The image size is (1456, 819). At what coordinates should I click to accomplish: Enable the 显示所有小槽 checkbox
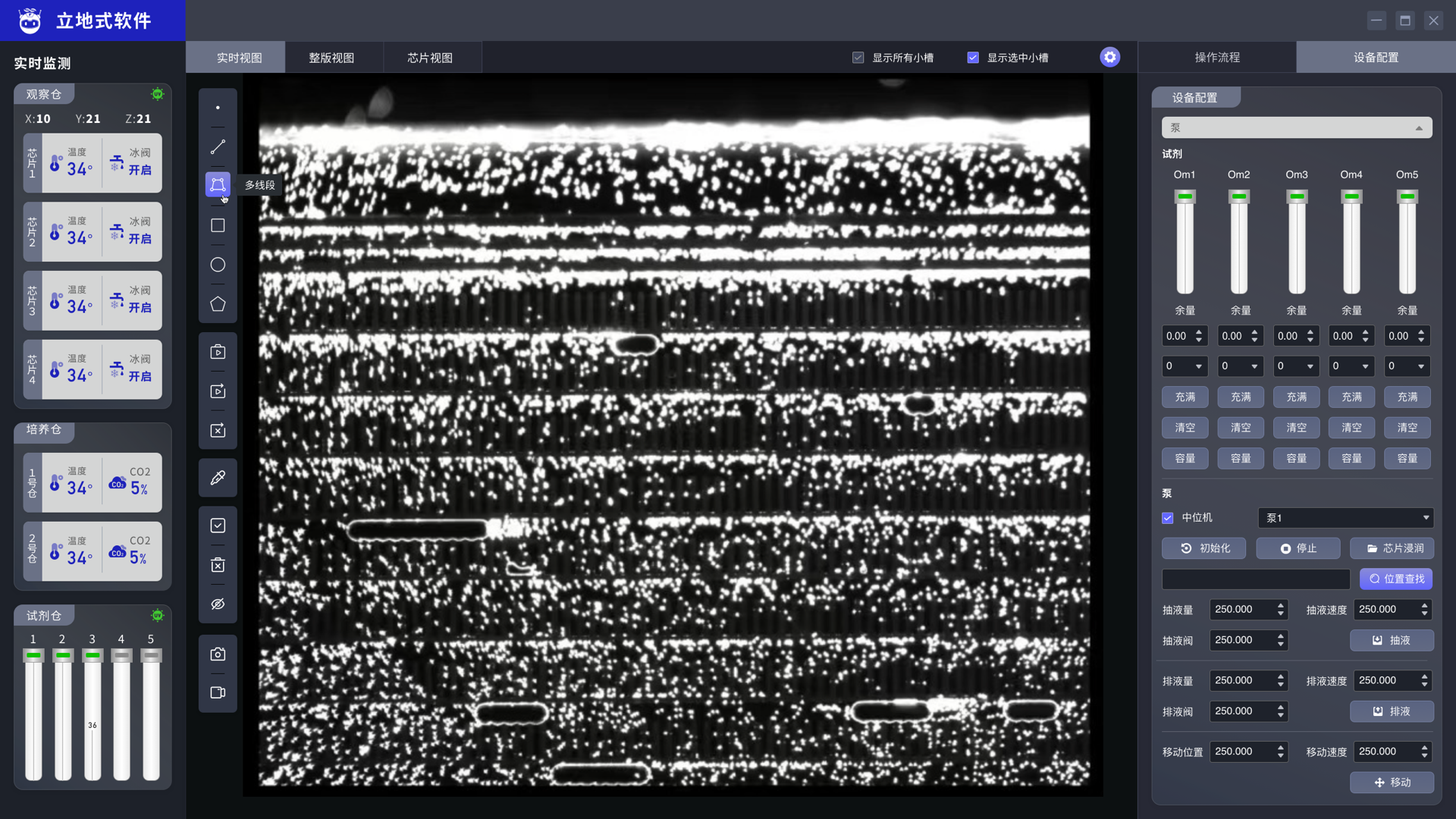pyautogui.click(x=858, y=58)
